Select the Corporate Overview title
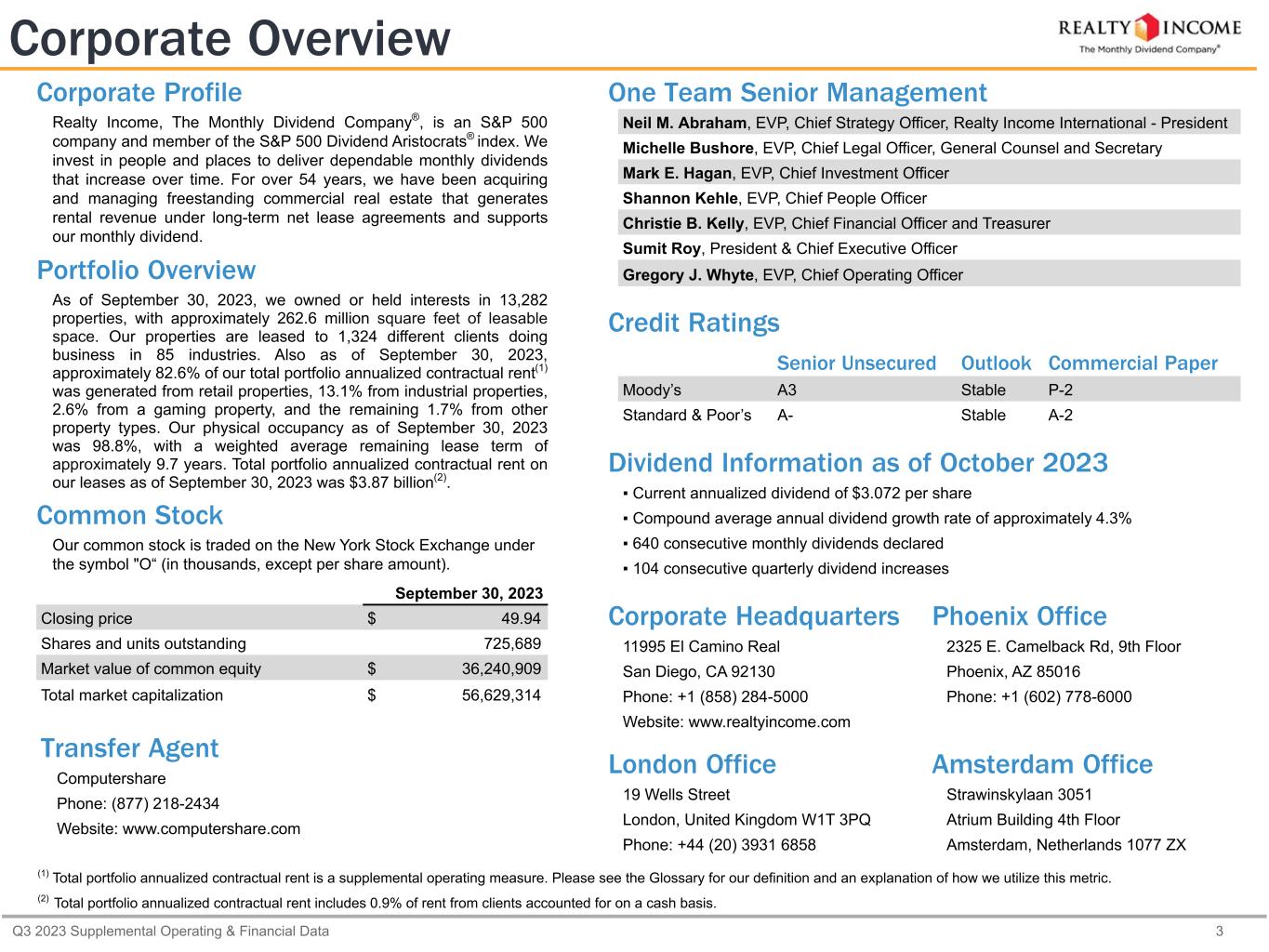Viewport: 1269px width, 952px height. pos(230,40)
